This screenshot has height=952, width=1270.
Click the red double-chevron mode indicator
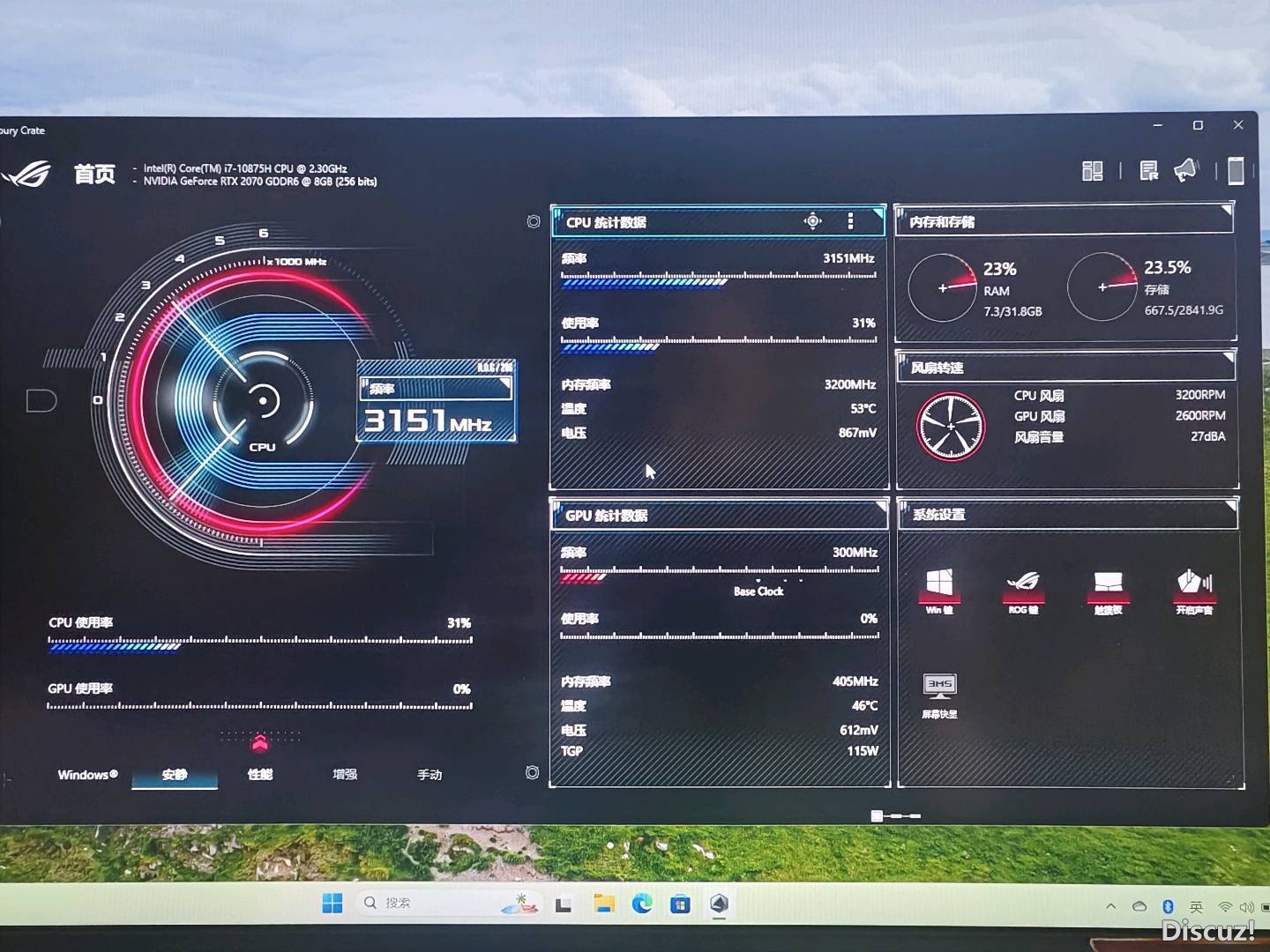tap(259, 742)
